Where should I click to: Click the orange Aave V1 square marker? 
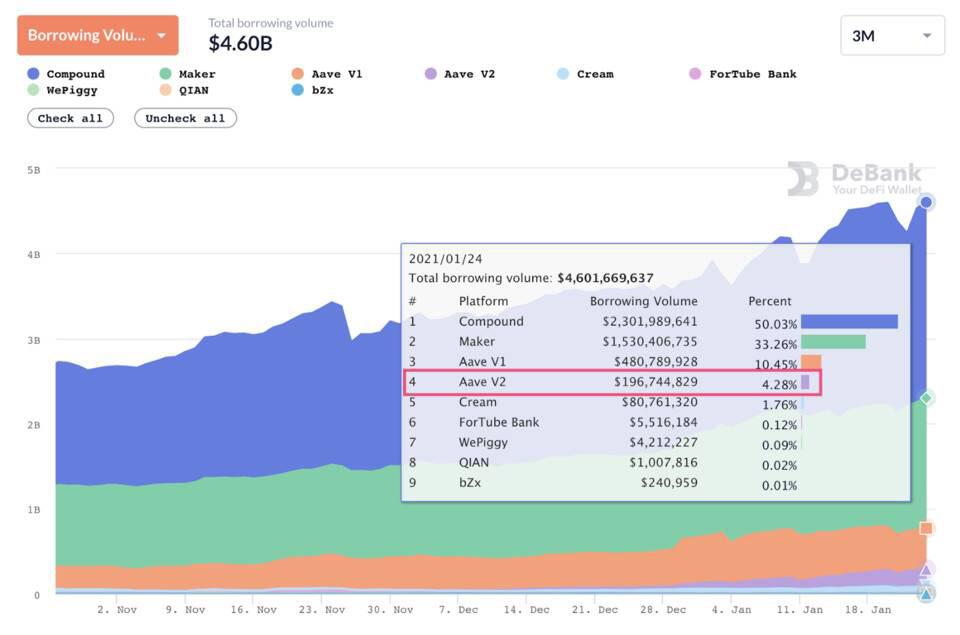click(x=926, y=528)
